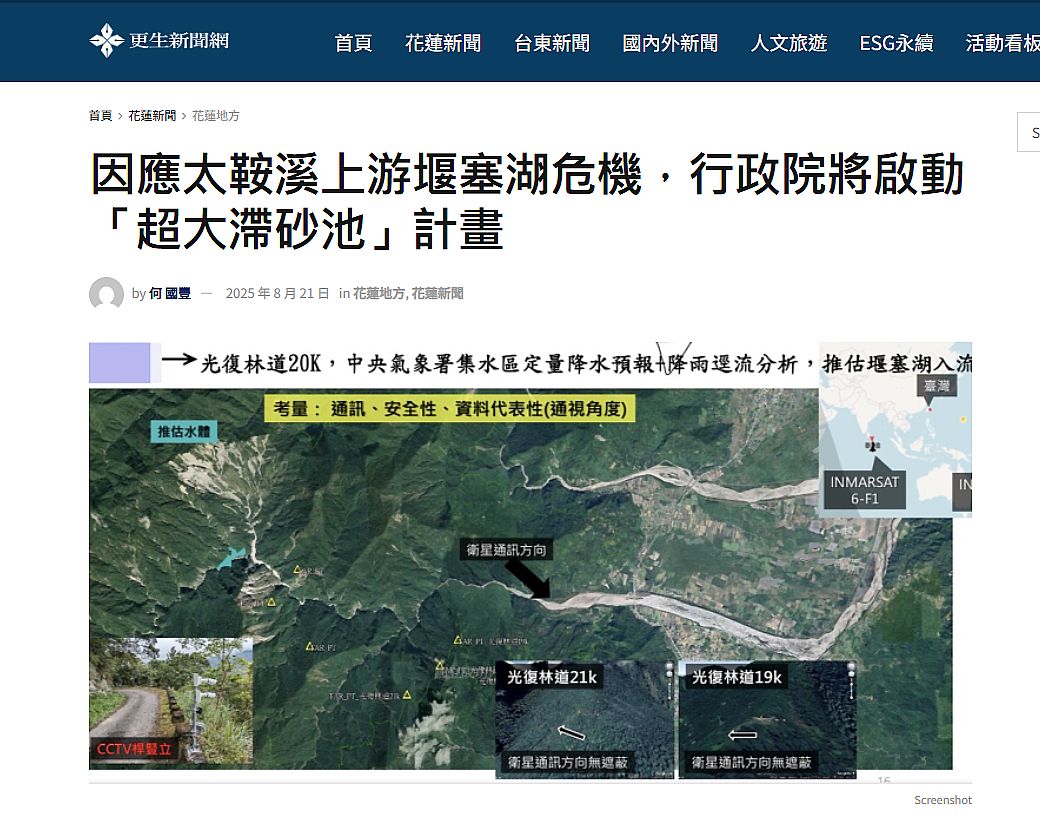Click the 花蓮新聞 category beside the date
1040x833 pixels.
438,294
